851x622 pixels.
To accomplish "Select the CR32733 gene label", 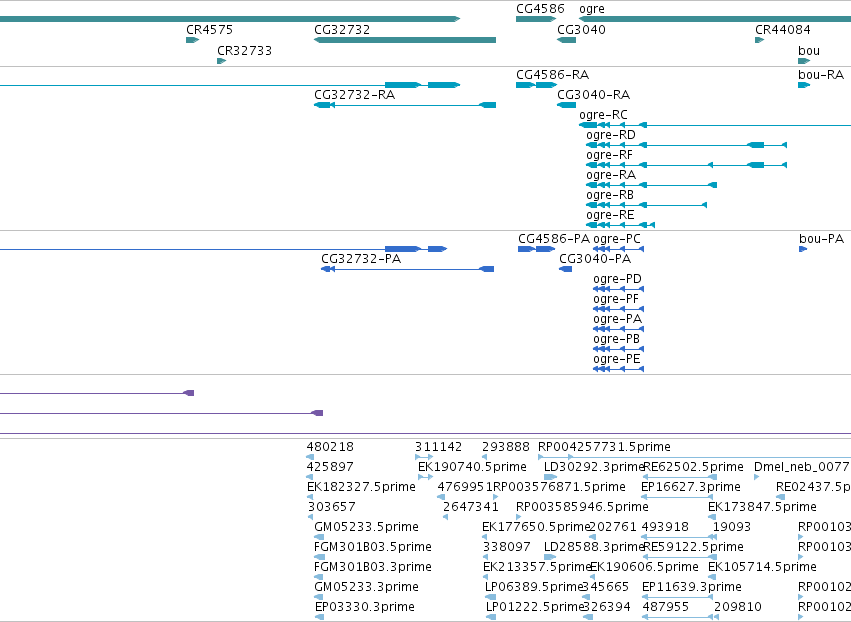I will (x=244, y=51).
